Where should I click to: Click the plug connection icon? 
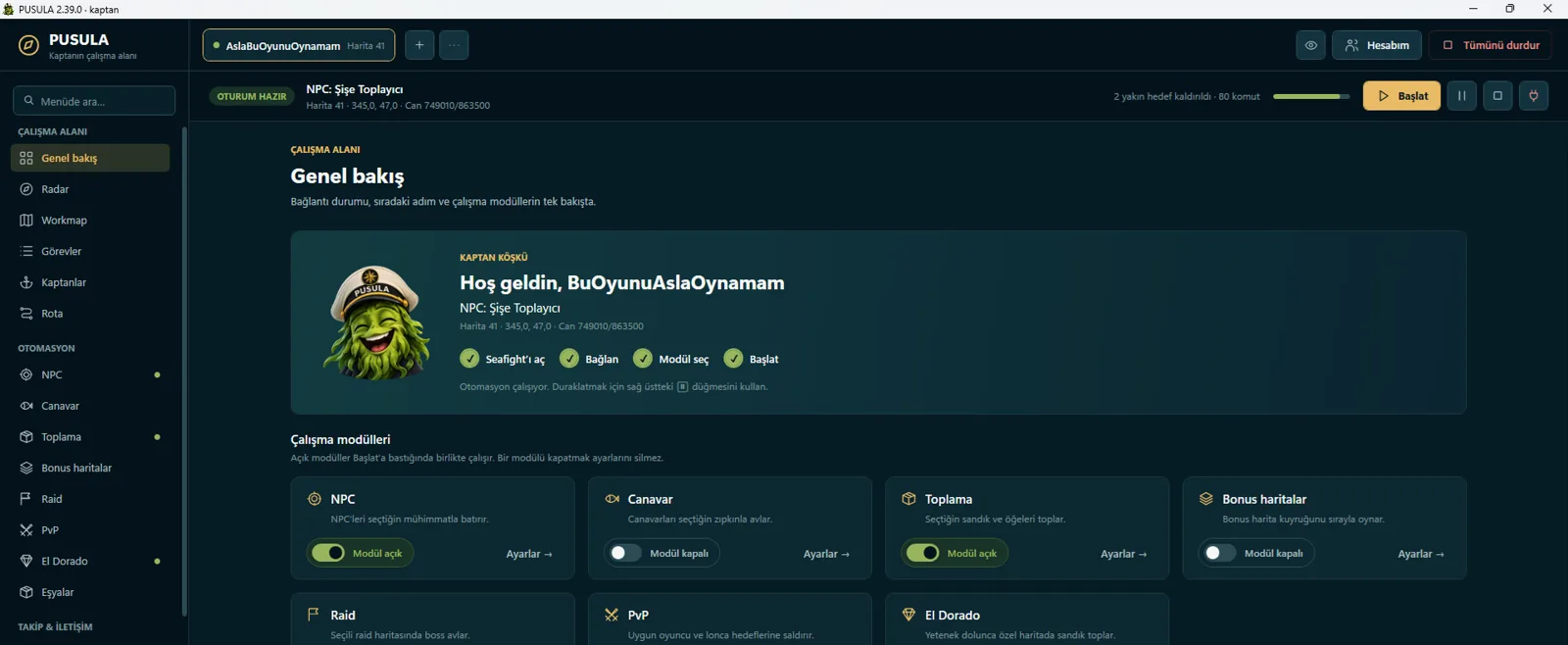click(x=1534, y=96)
